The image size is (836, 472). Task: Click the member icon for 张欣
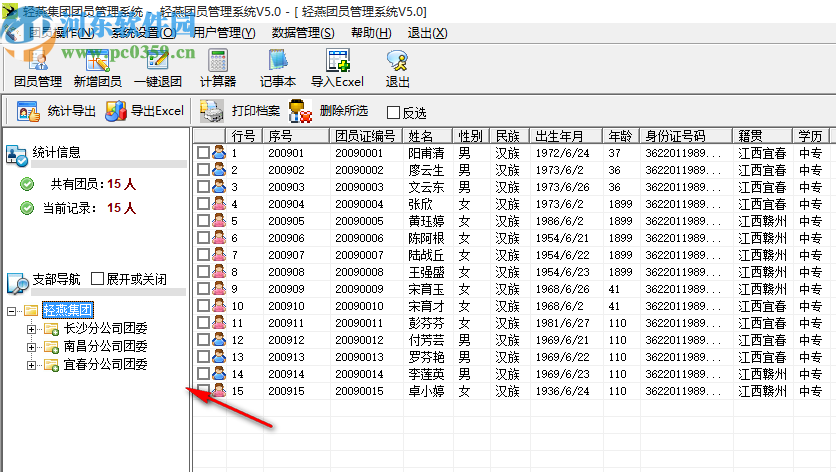[x=219, y=204]
